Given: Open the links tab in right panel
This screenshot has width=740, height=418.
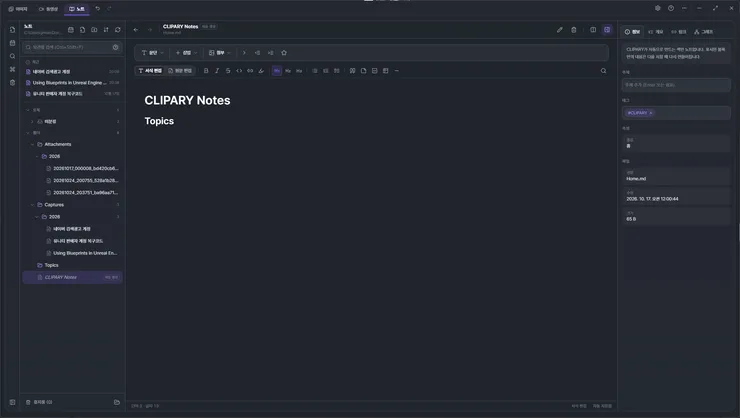Looking at the screenshot, I should (x=679, y=32).
